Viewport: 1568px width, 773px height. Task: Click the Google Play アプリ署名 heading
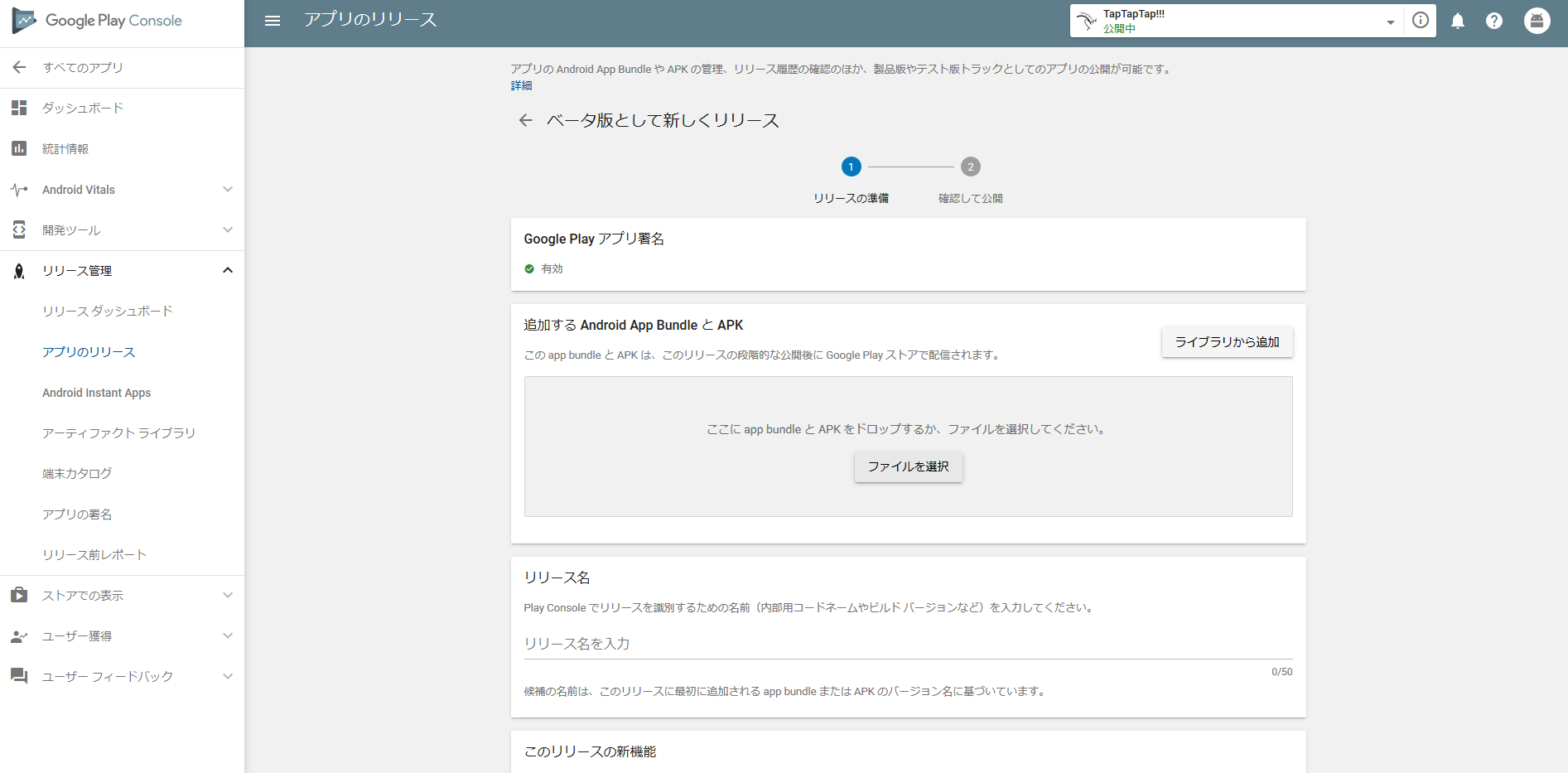coord(594,239)
